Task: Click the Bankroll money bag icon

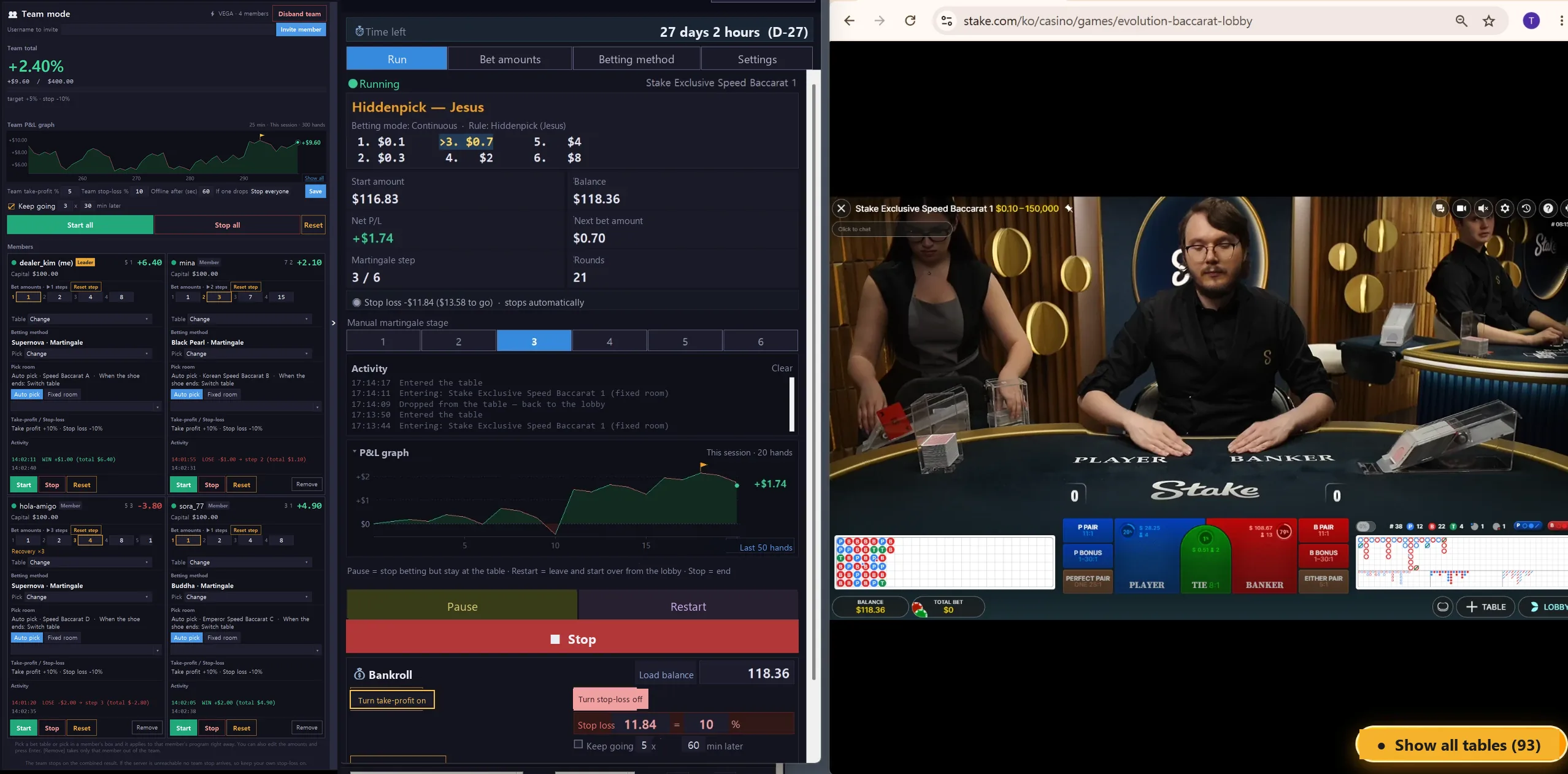Action: [x=359, y=675]
